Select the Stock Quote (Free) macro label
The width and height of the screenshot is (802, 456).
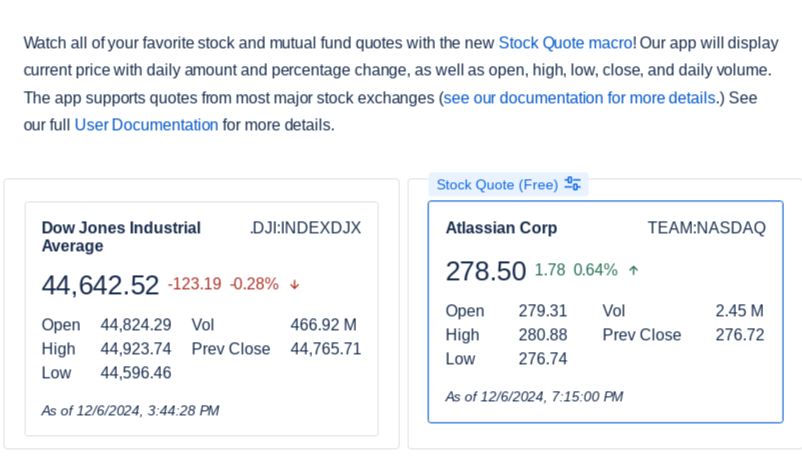pyautogui.click(x=497, y=185)
